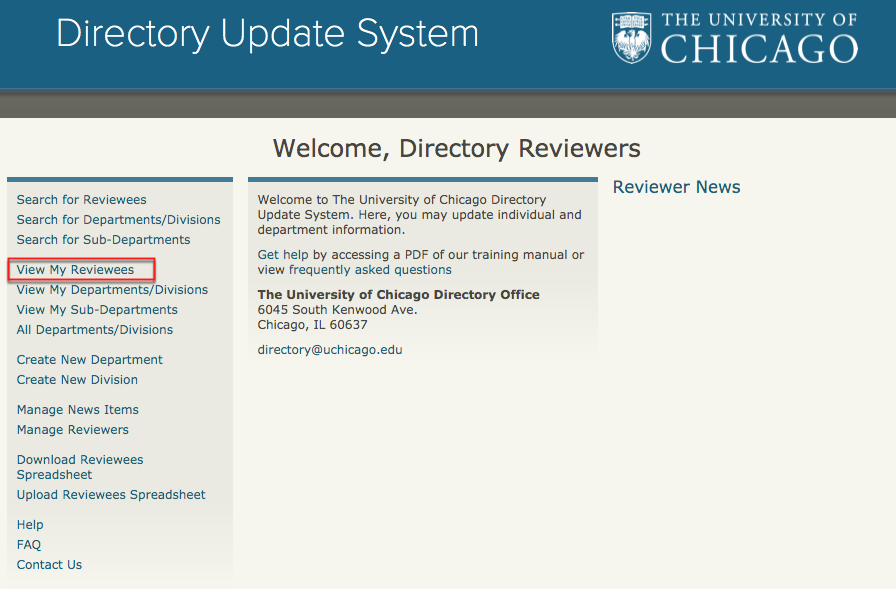Select 'Chicago, IL 60637' text
This screenshot has height=589, width=896.
313,324
